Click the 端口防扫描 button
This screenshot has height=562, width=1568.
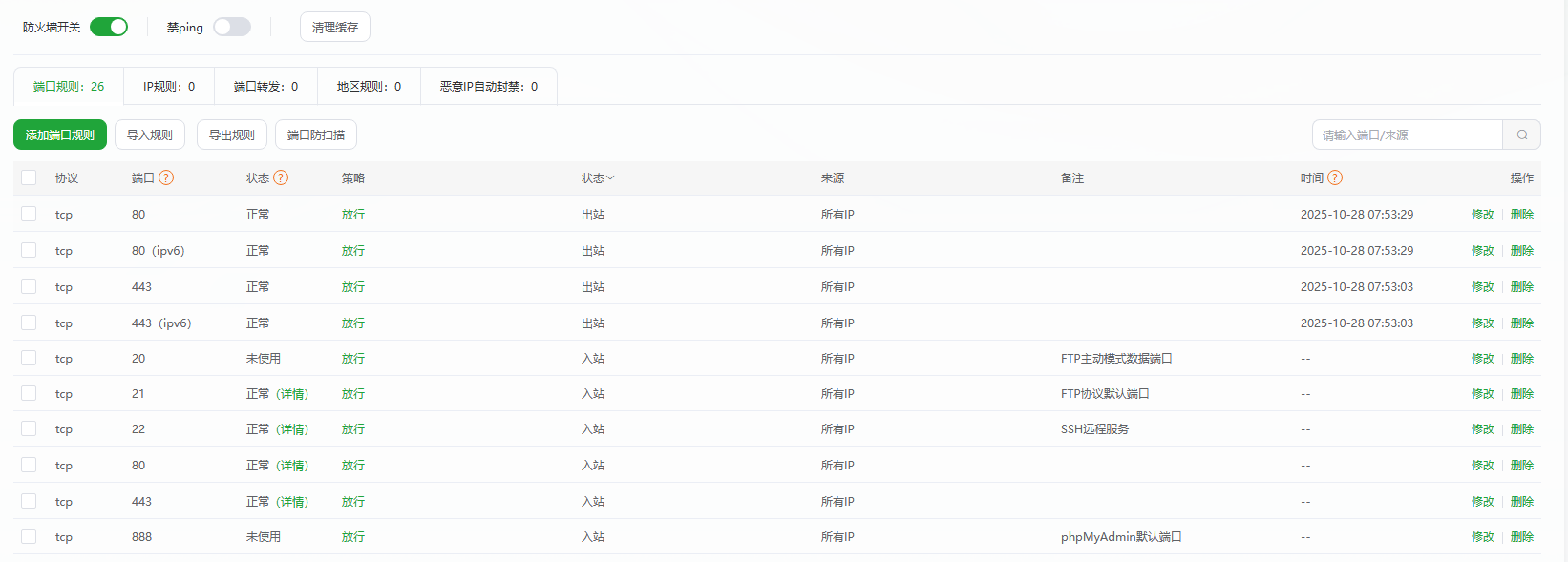pyautogui.click(x=316, y=135)
